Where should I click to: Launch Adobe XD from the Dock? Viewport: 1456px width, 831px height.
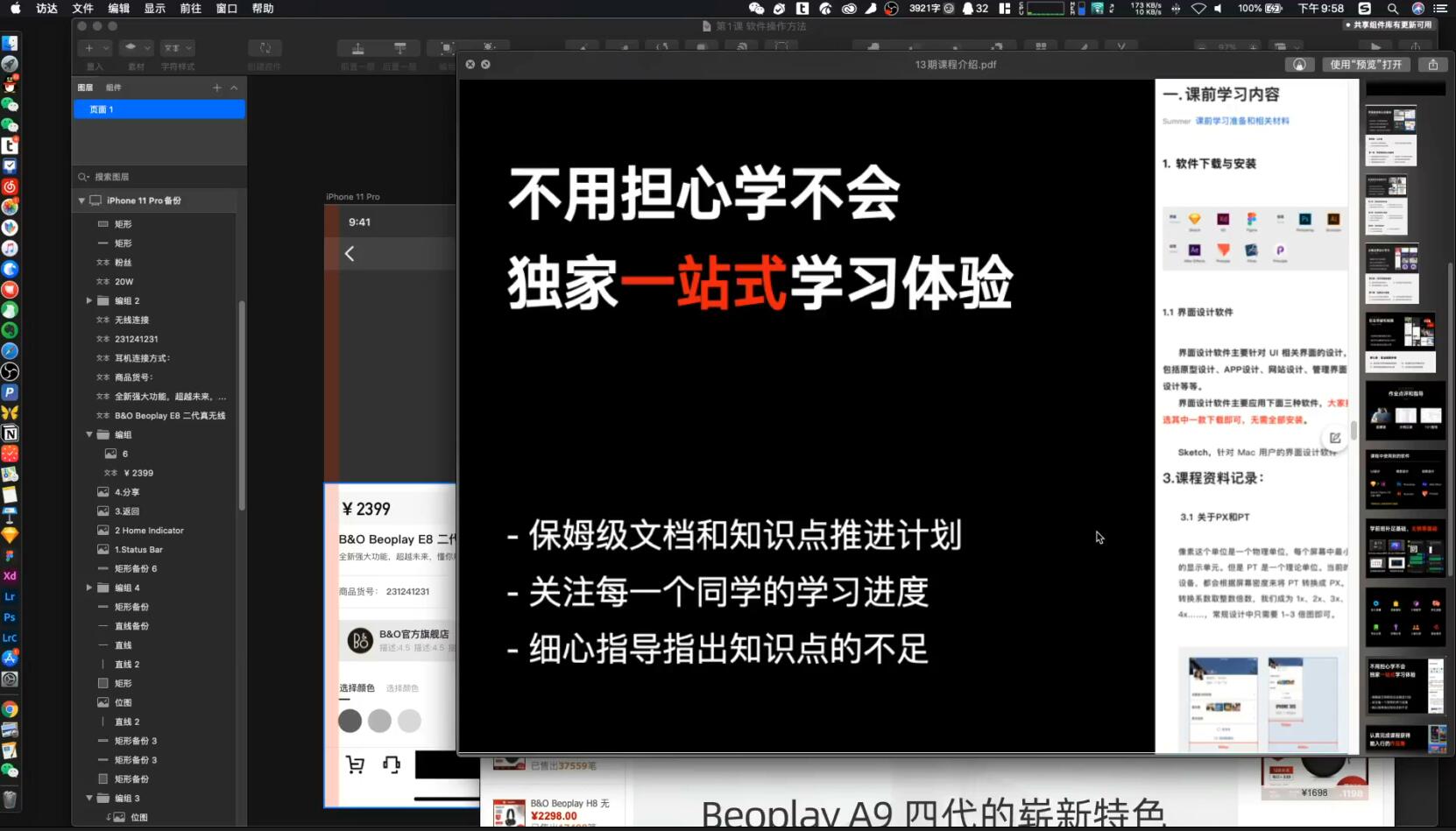10,576
